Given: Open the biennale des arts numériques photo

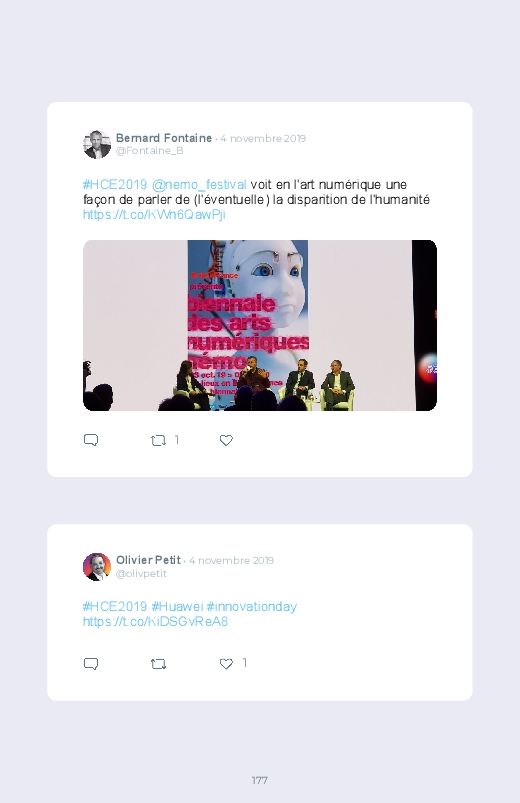Looking at the screenshot, I should 260,325.
